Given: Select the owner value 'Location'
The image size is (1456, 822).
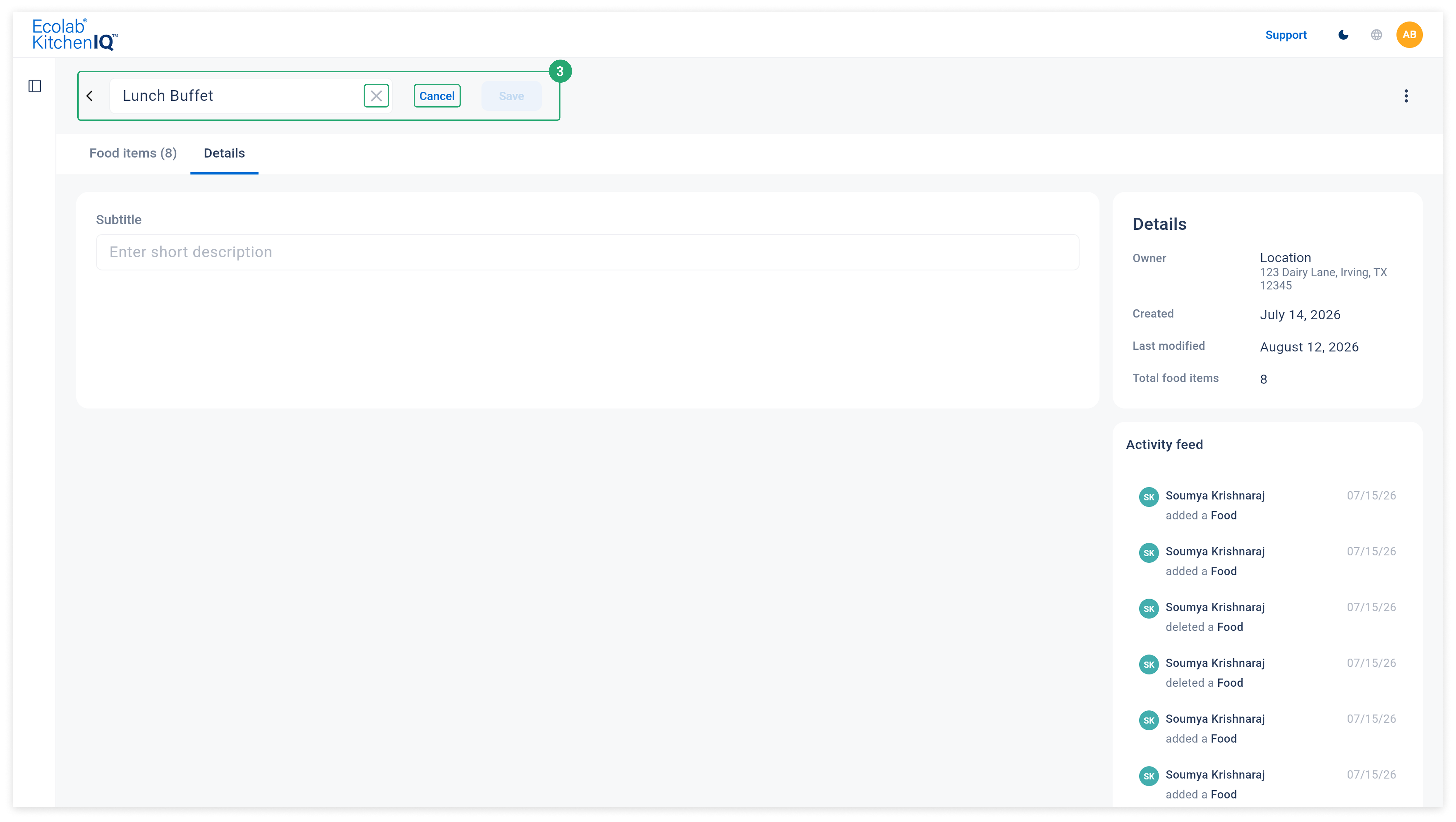Looking at the screenshot, I should click(x=1285, y=258).
